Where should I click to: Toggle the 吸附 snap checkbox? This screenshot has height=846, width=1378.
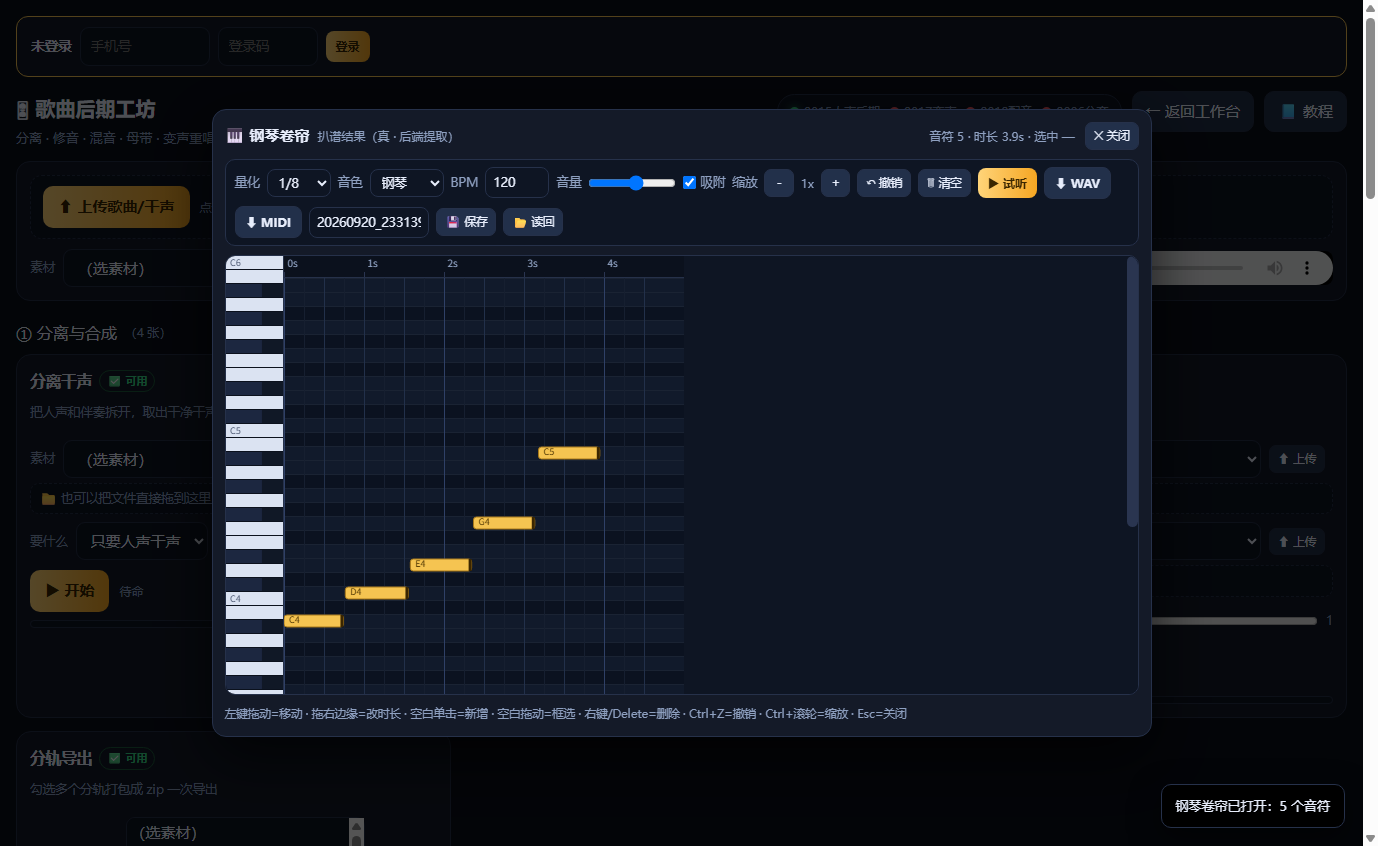(690, 183)
